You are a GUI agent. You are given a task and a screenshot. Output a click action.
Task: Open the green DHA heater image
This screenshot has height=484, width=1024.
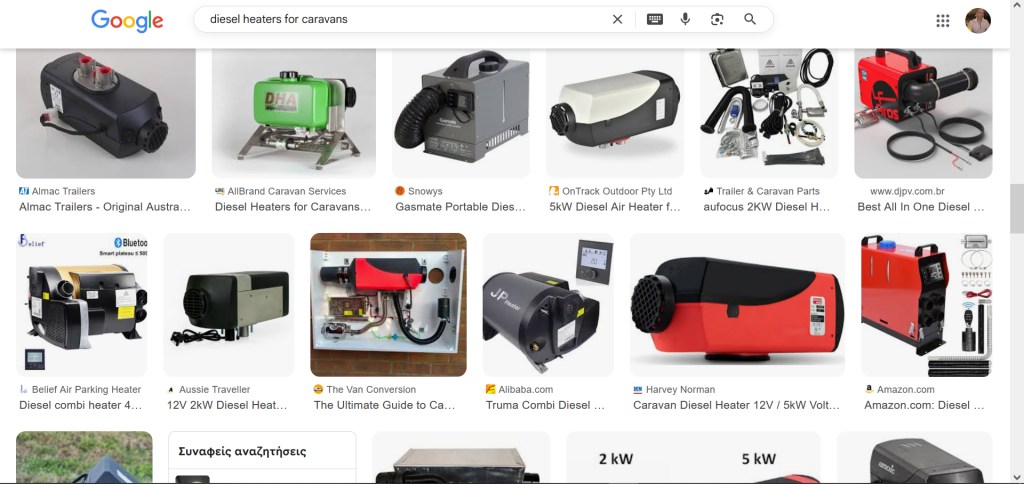293,112
